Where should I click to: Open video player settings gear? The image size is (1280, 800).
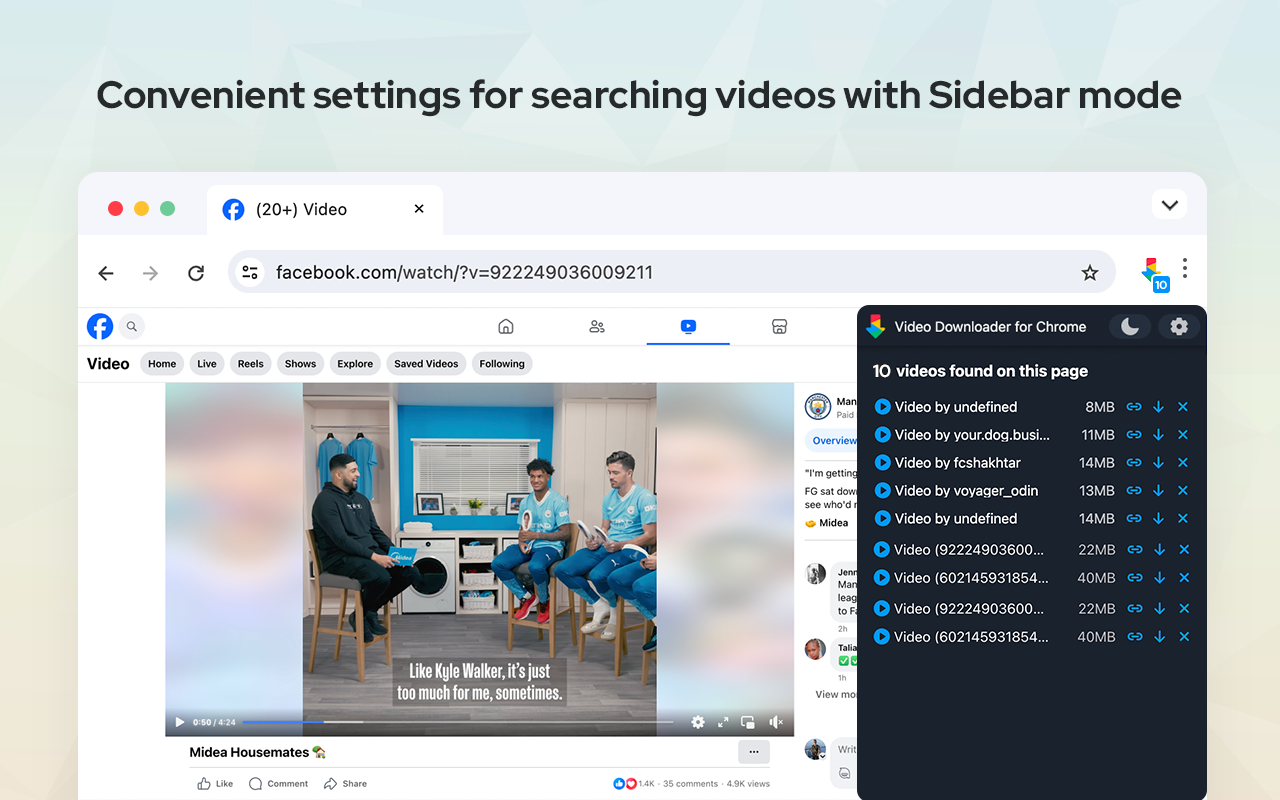click(x=698, y=722)
